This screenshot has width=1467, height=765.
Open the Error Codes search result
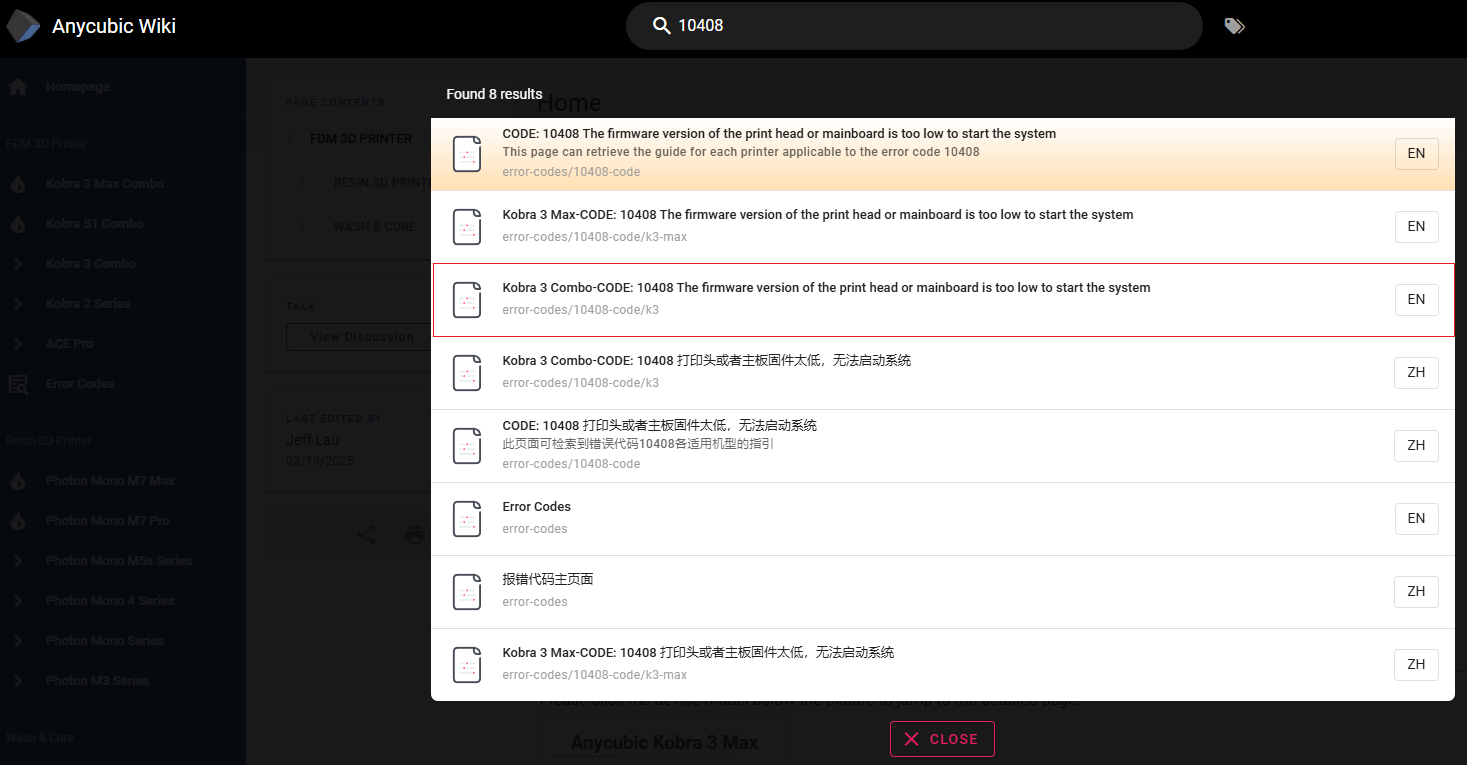[943, 519]
